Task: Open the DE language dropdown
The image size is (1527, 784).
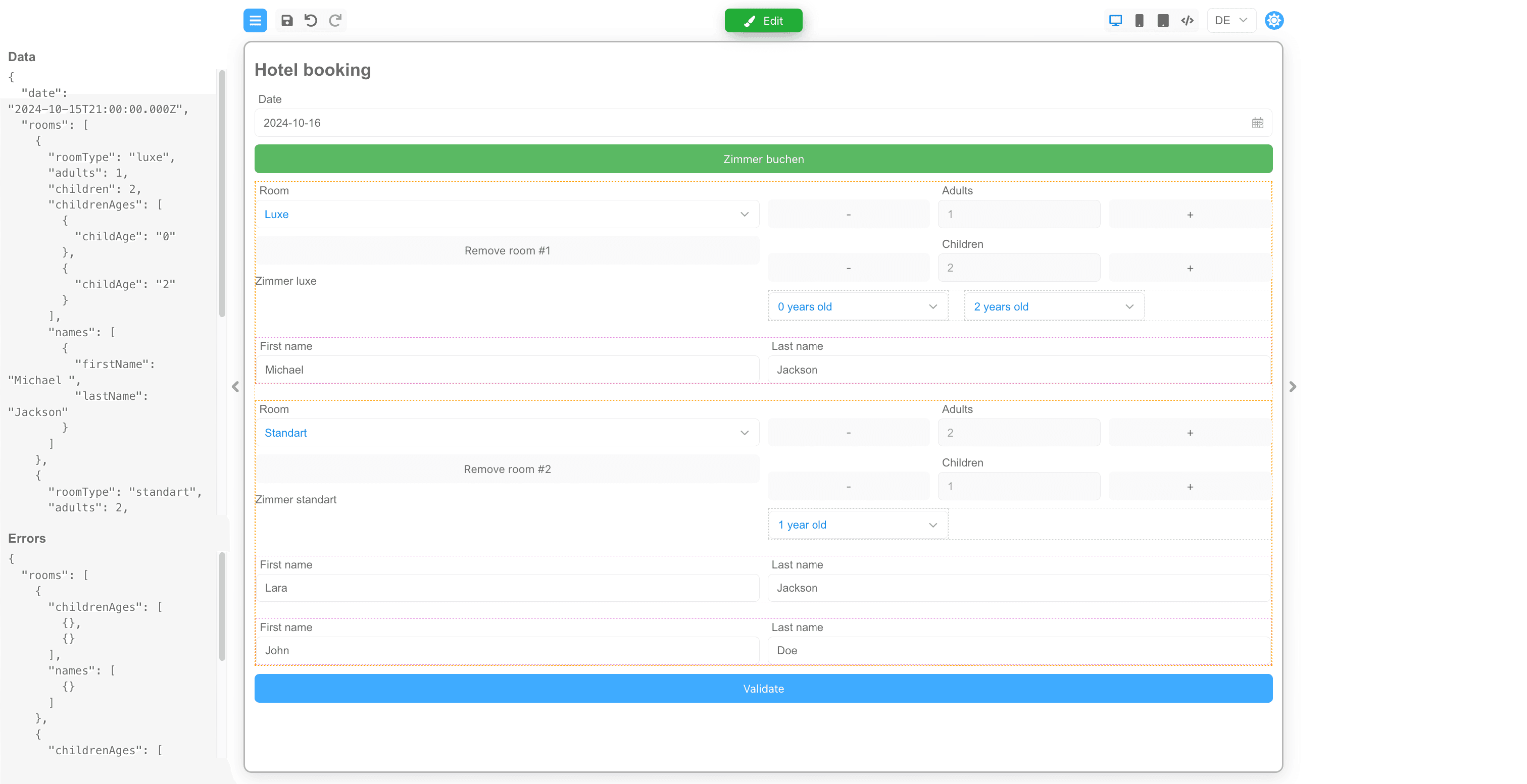Action: 1230,21
